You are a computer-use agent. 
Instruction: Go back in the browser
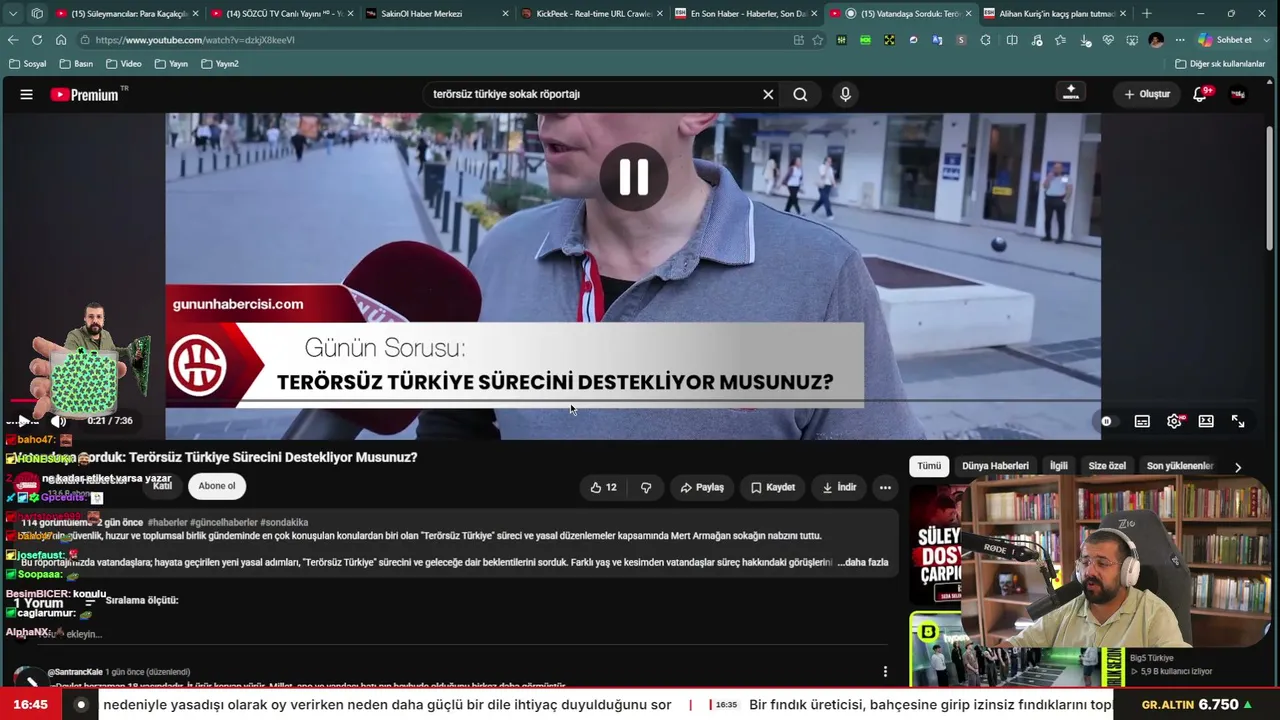click(x=13, y=40)
